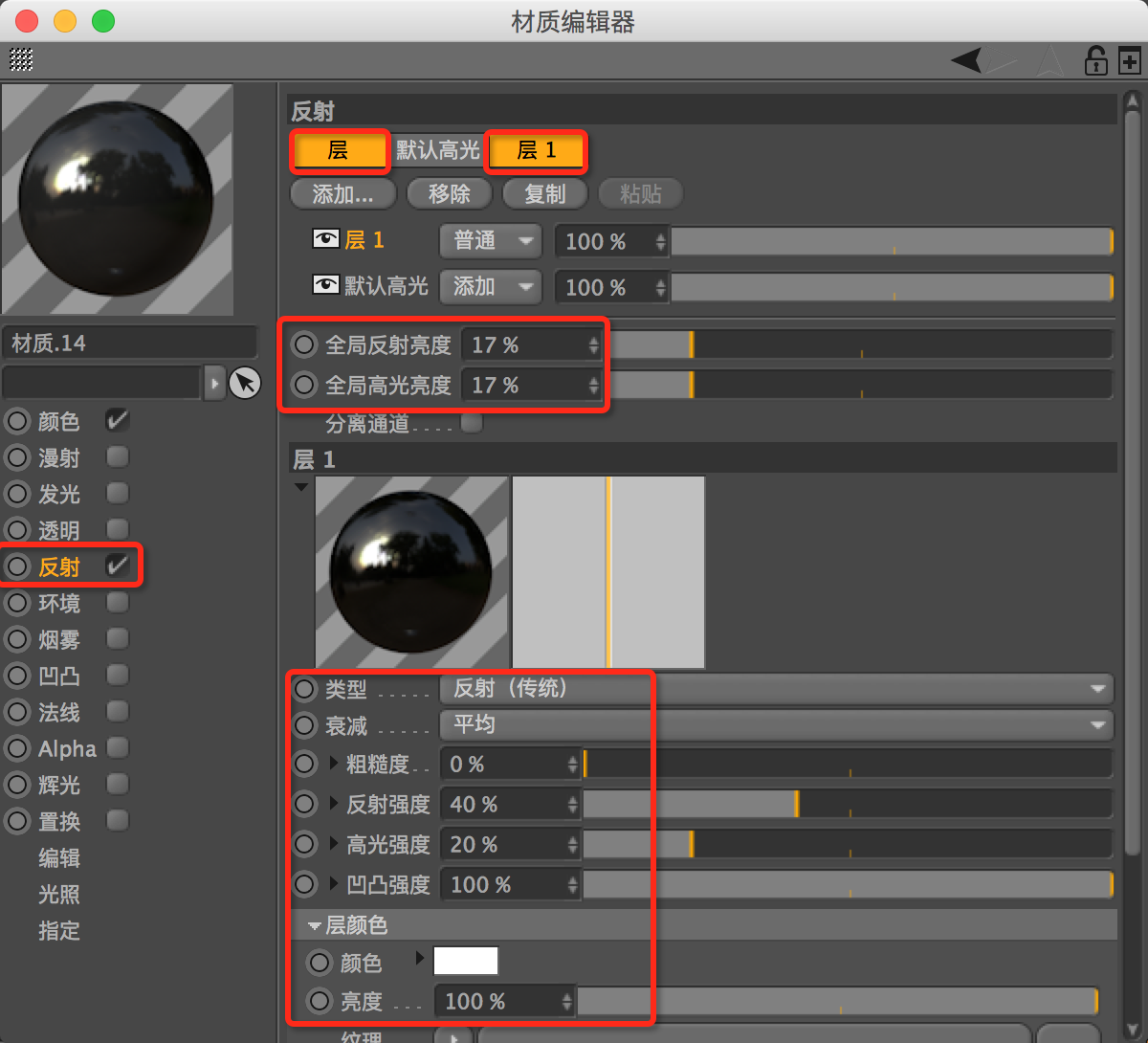Click the 层 1 preview sphere thumbnail
1148x1043 pixels.
click(x=411, y=572)
